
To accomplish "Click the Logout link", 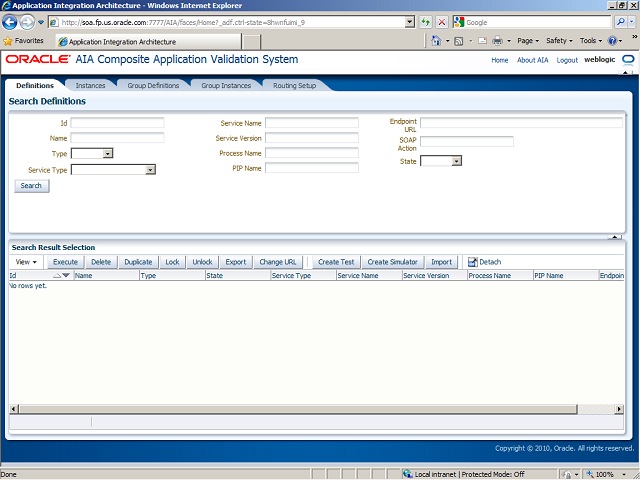I will (x=567, y=60).
